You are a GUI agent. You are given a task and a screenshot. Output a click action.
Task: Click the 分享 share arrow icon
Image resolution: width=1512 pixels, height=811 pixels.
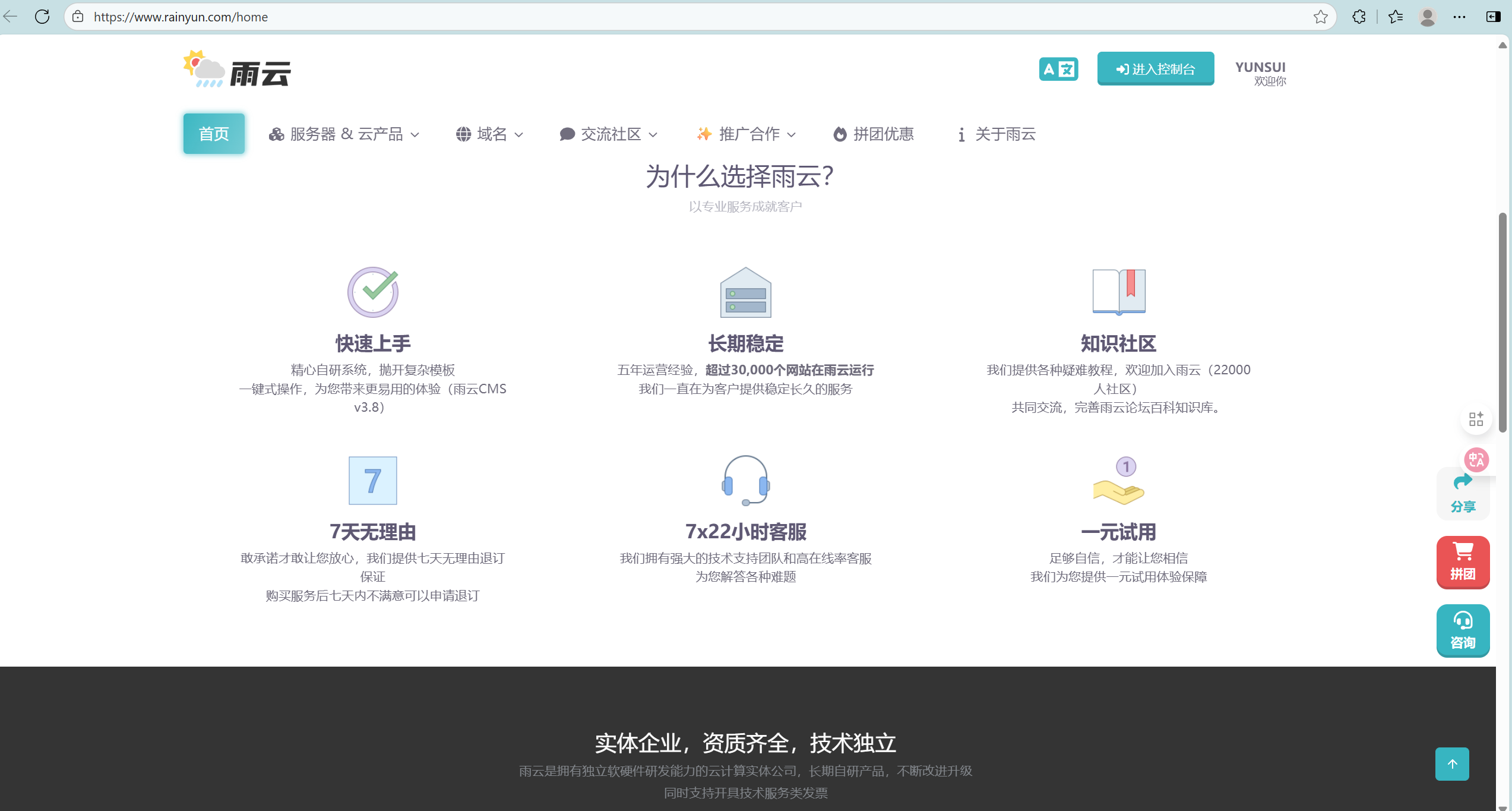click(x=1462, y=493)
